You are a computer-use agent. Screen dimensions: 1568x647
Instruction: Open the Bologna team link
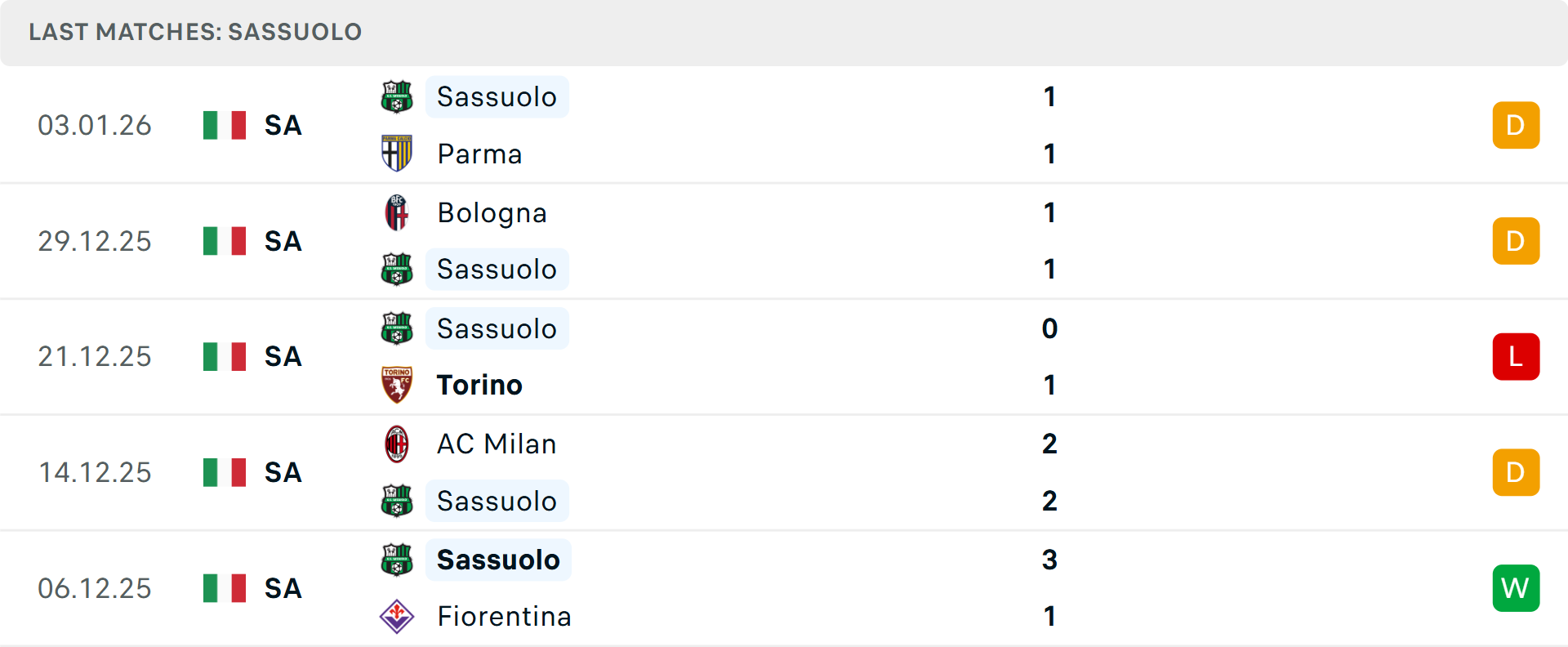492,212
